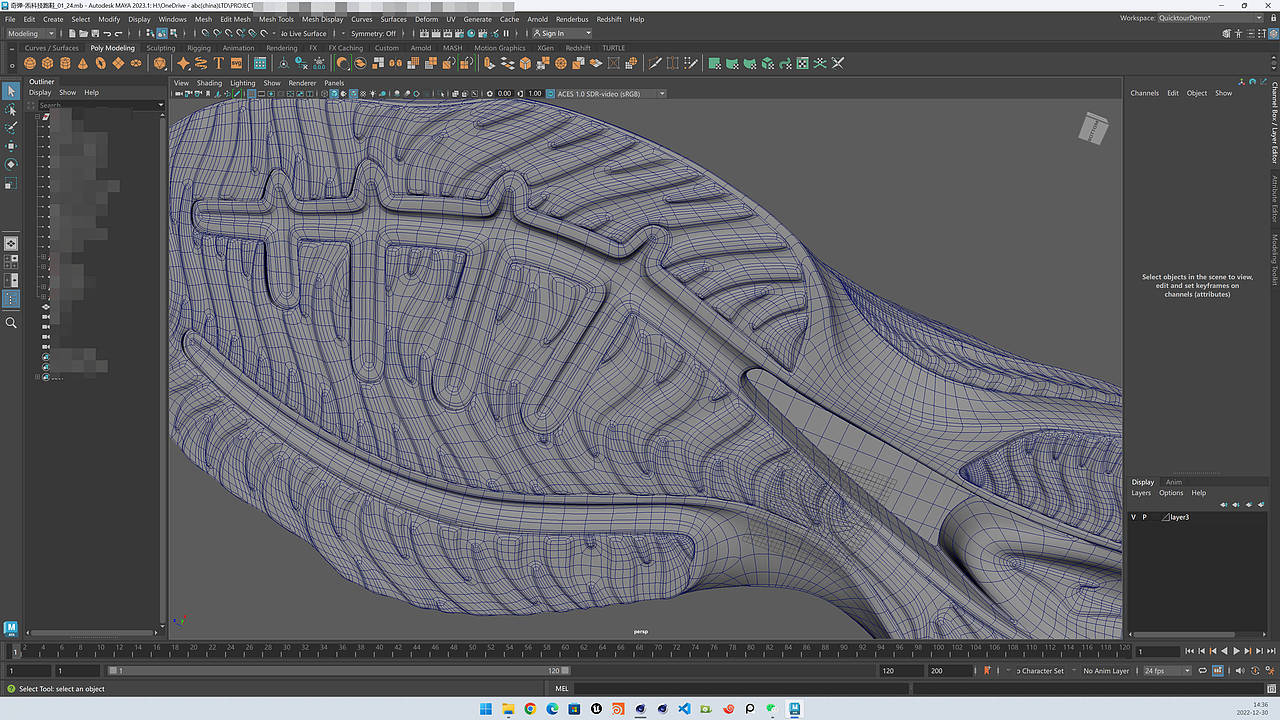Switch to the Anim layer tab
Screen dimensions: 1280x720
pyautogui.click(x=1174, y=482)
